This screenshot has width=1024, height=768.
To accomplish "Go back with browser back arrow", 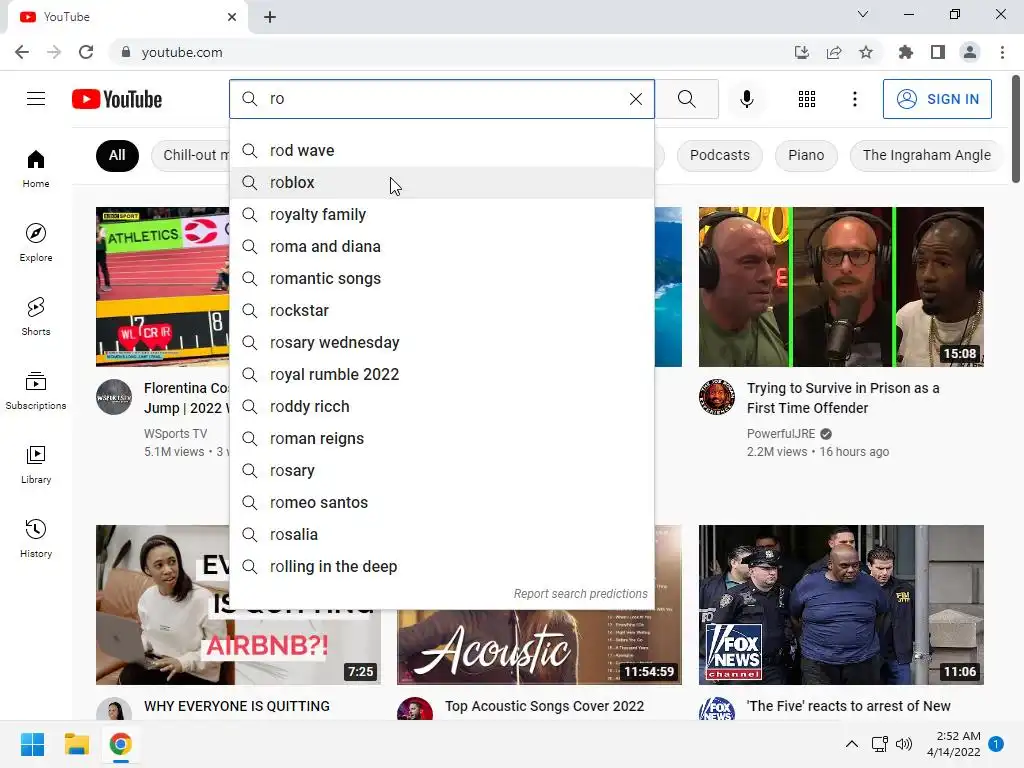I will click(22, 52).
